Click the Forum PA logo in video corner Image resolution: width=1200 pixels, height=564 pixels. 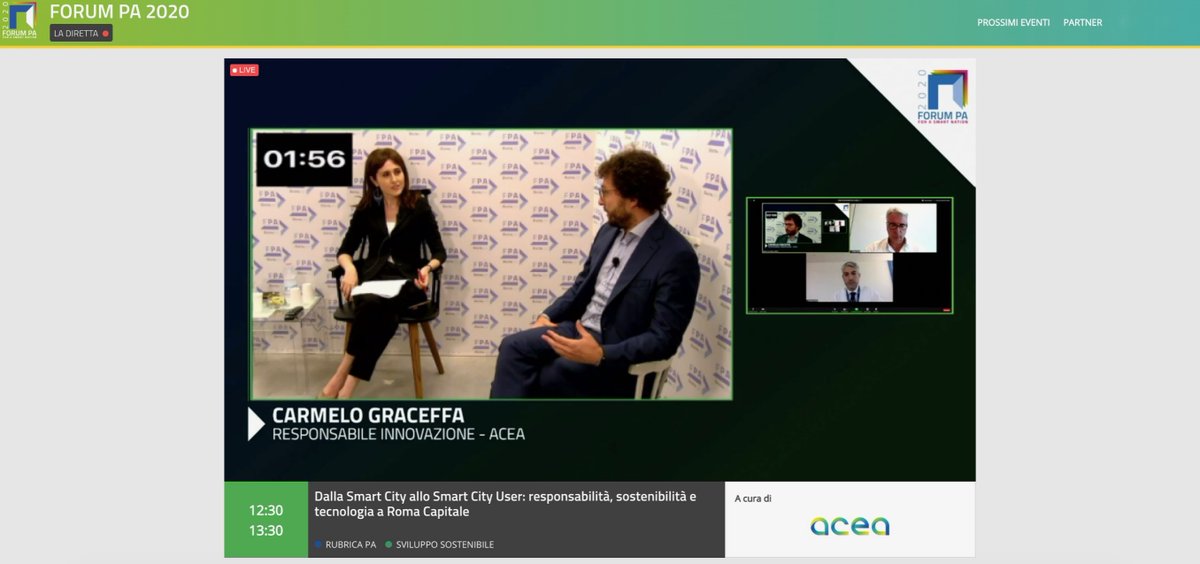(x=942, y=97)
